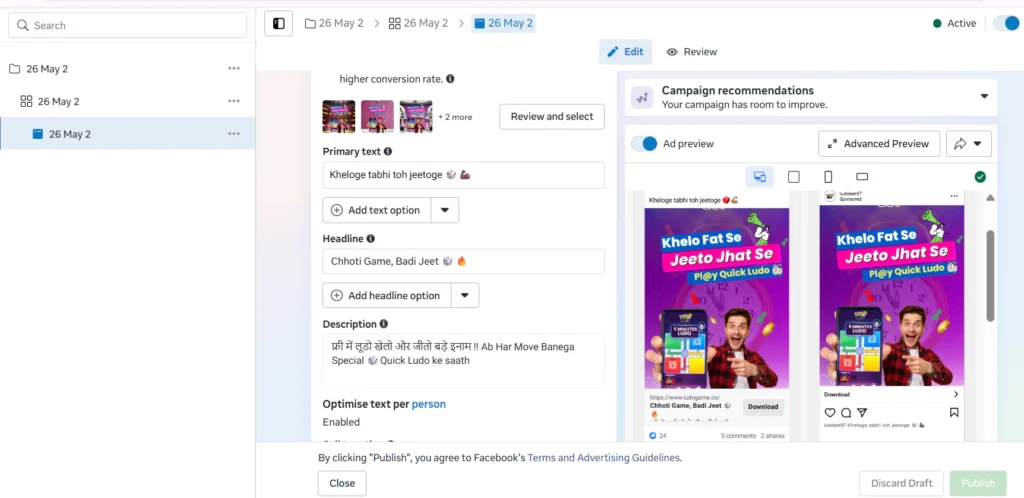
Task: Select the desktop and mobile preview icon
Action: click(760, 177)
